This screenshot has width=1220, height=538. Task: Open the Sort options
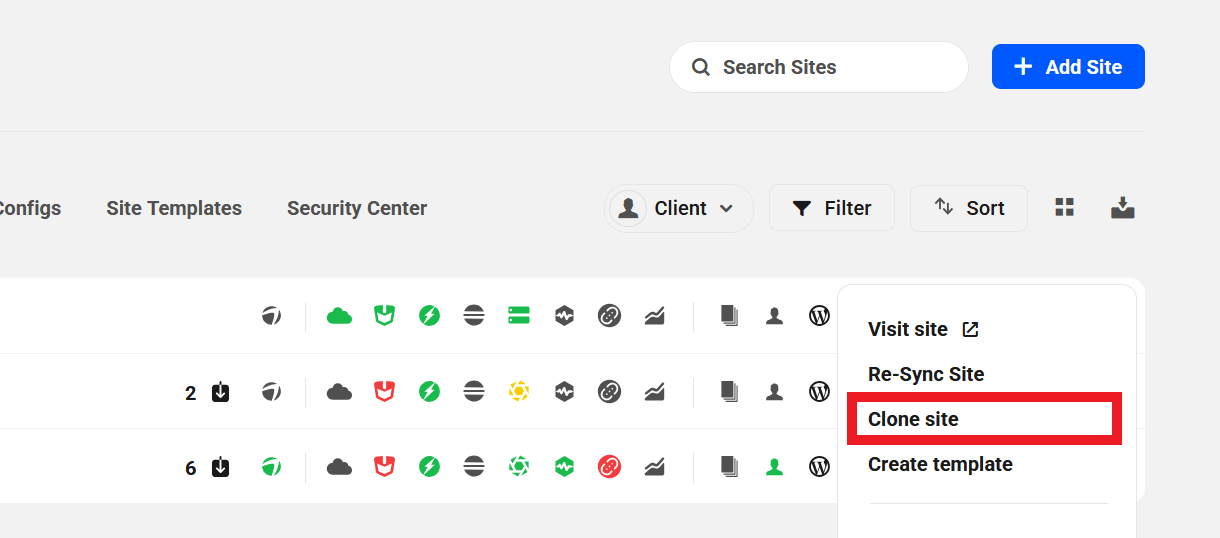click(969, 208)
